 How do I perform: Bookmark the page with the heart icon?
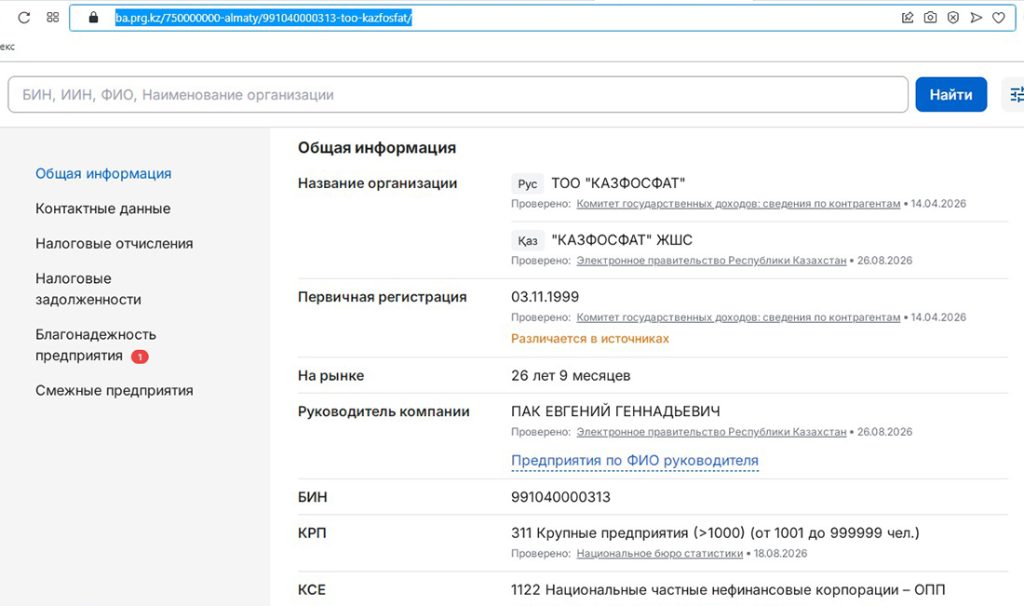pyautogui.click(x=999, y=18)
